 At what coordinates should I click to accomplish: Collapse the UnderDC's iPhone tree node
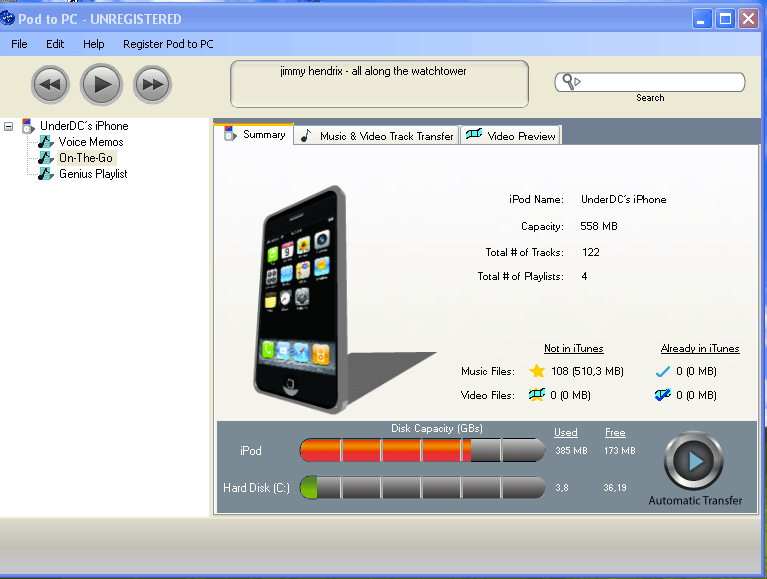click(x=8, y=126)
